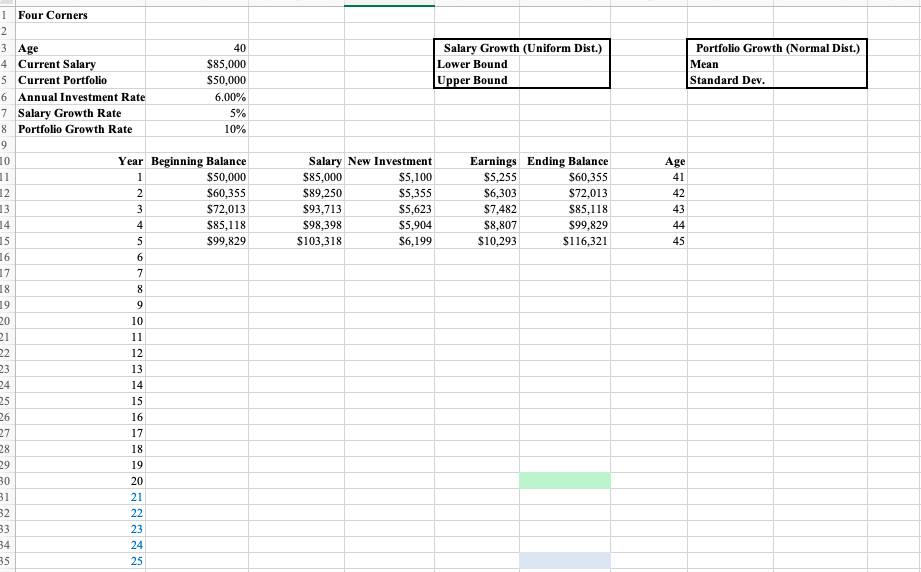
Task: Click the blue year 21 cell
Action: 80,497
